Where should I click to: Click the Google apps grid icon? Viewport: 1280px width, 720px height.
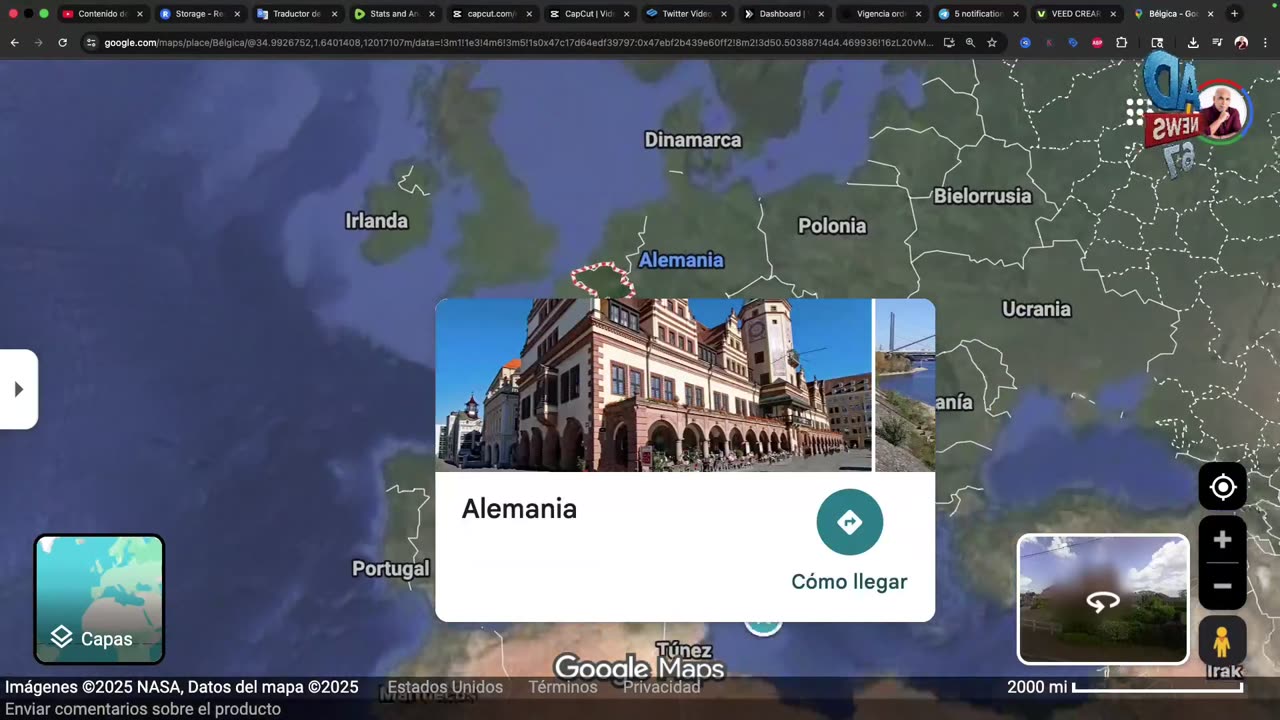point(1136,111)
